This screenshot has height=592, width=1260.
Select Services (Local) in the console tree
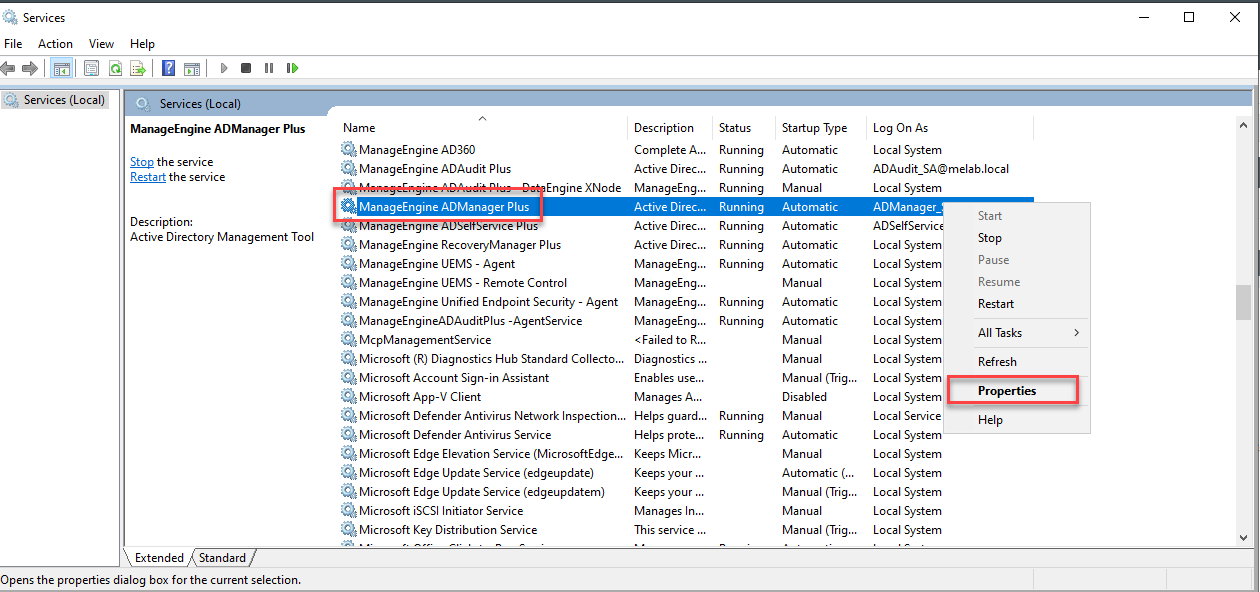63,100
